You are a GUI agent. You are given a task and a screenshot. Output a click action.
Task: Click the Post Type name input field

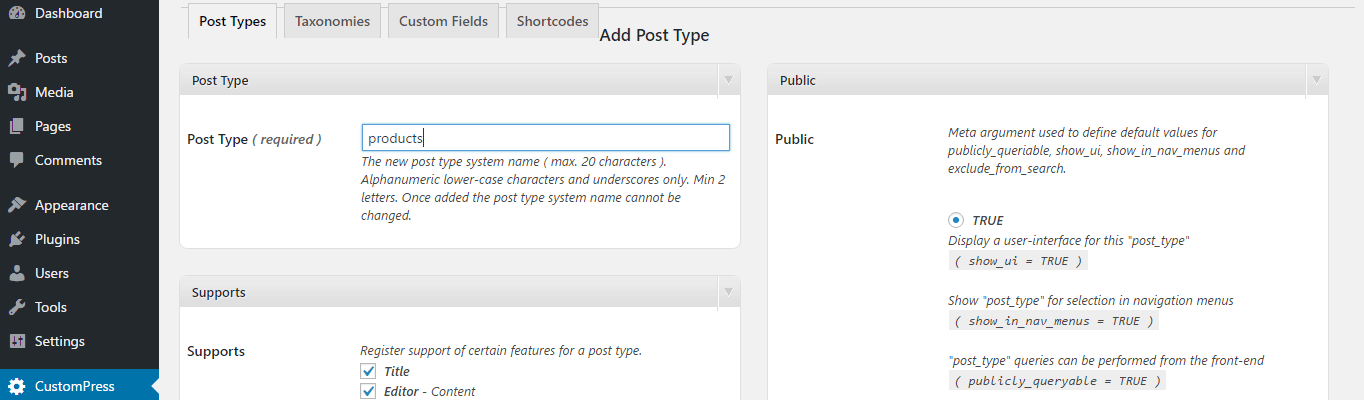pyautogui.click(x=545, y=138)
